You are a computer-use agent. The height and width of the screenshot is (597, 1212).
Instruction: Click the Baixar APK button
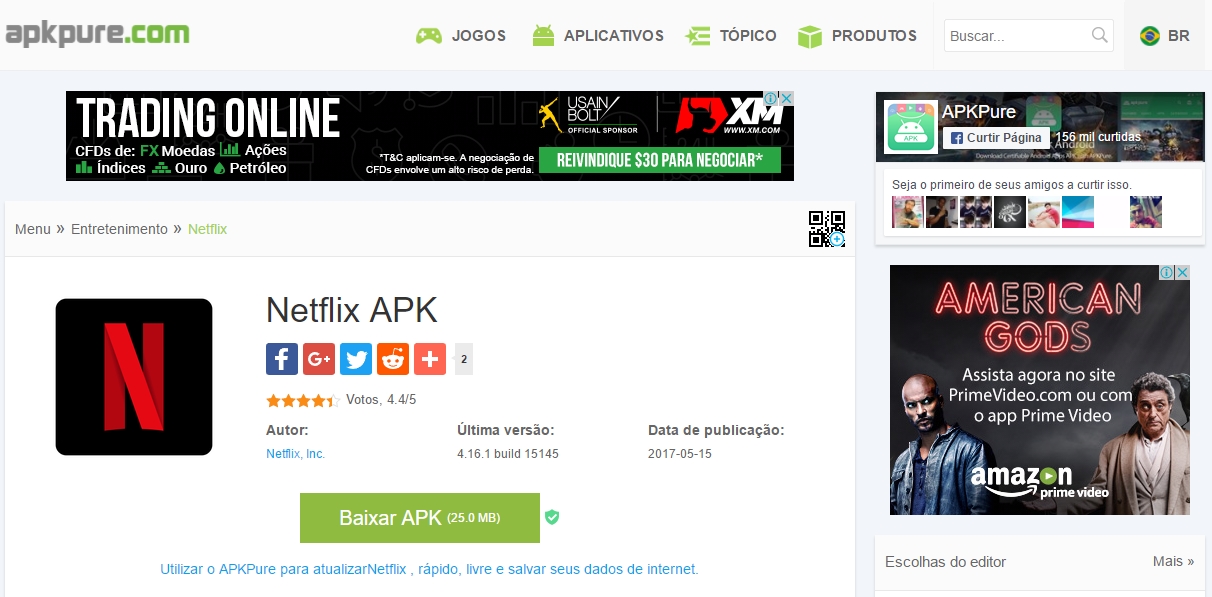click(420, 518)
